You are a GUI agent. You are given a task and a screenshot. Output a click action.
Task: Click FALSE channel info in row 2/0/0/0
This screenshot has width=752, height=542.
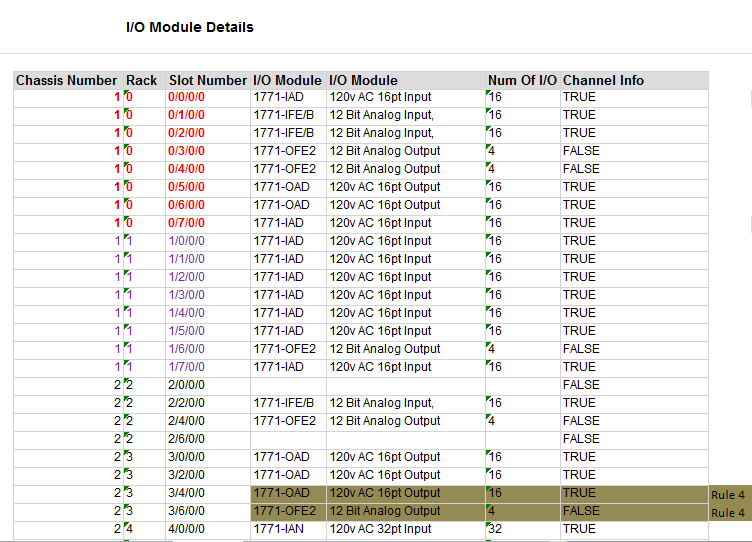point(634,385)
